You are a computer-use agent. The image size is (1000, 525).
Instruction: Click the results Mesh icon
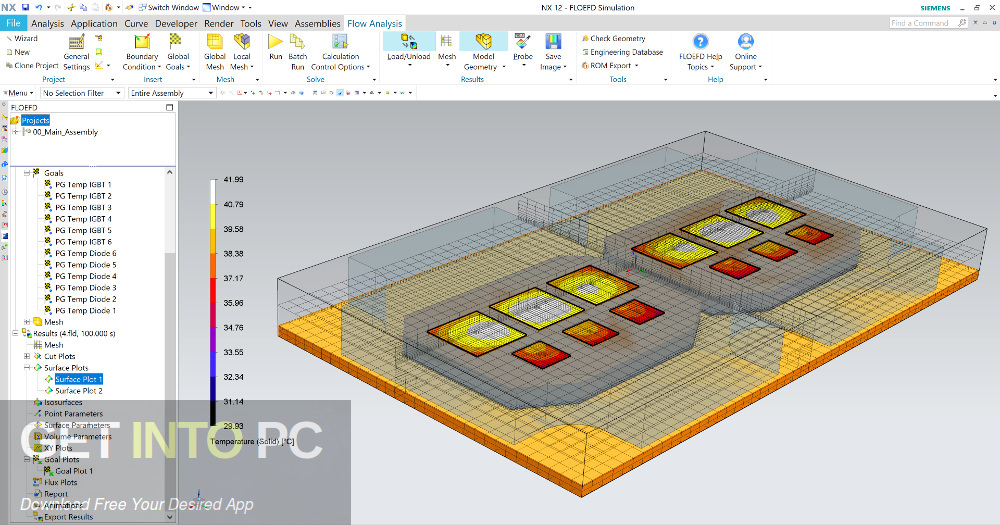(446, 42)
